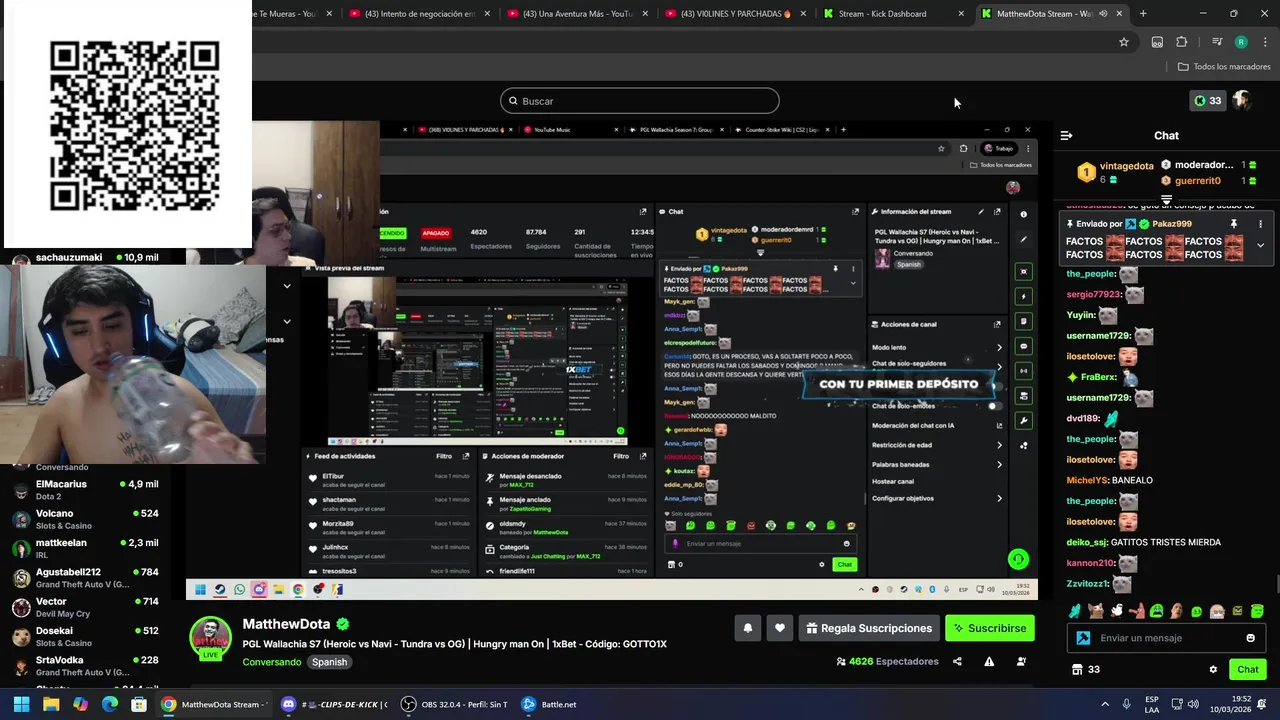1280x720 pixels.
Task: Click the user icon right of report triangle
Action: pyautogui.click(x=1021, y=661)
